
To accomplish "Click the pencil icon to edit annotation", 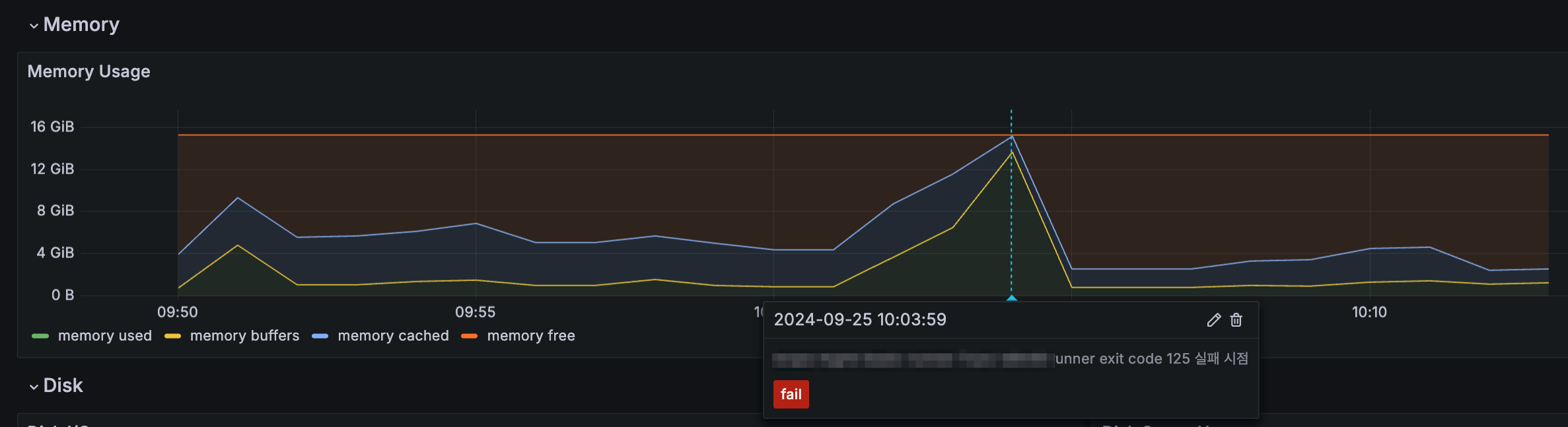I will [x=1213, y=320].
